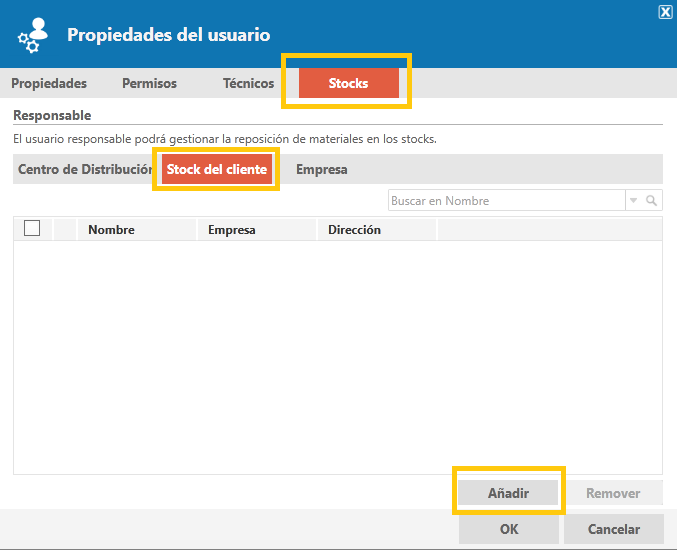Click the Cancelar button
Image resolution: width=677 pixels, height=550 pixels.
tap(614, 529)
